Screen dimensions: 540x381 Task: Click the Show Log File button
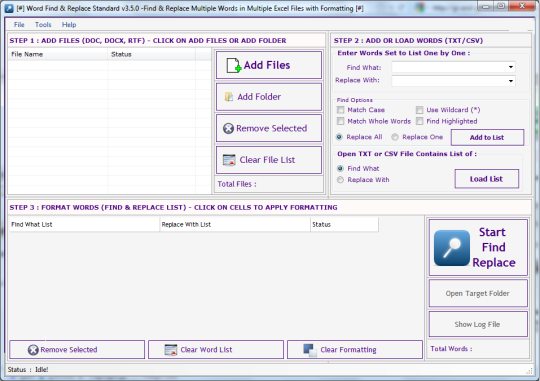[478, 324]
